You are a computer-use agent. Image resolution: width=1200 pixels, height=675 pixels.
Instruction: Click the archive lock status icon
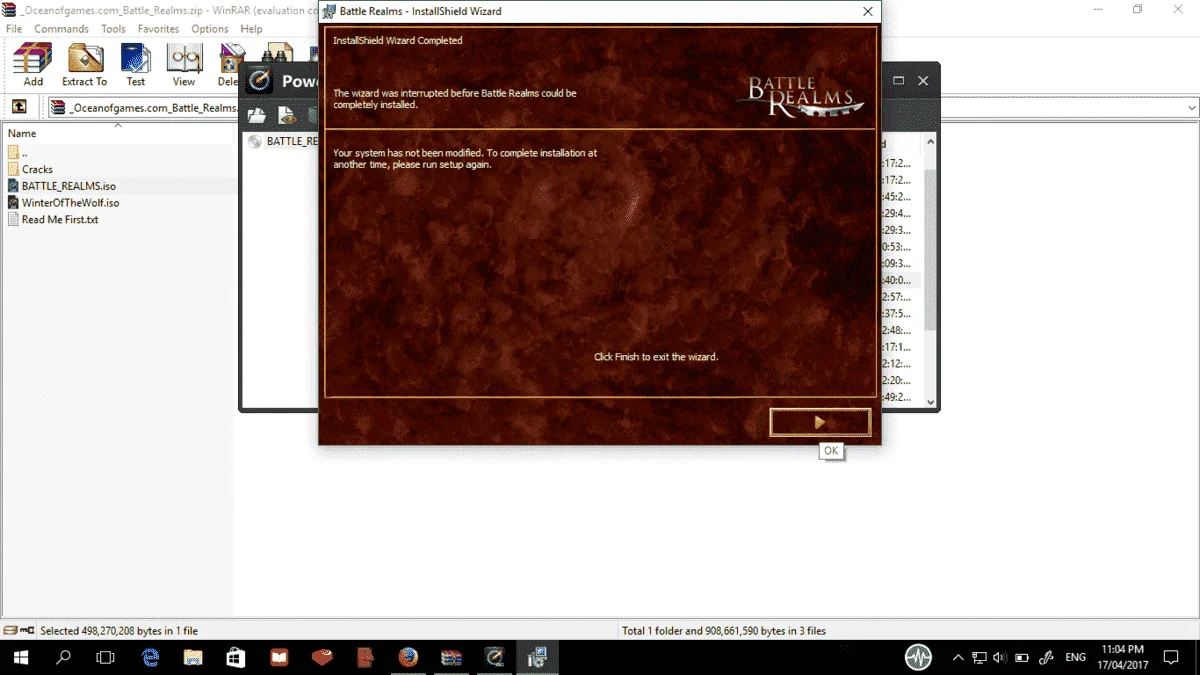click(x=25, y=631)
